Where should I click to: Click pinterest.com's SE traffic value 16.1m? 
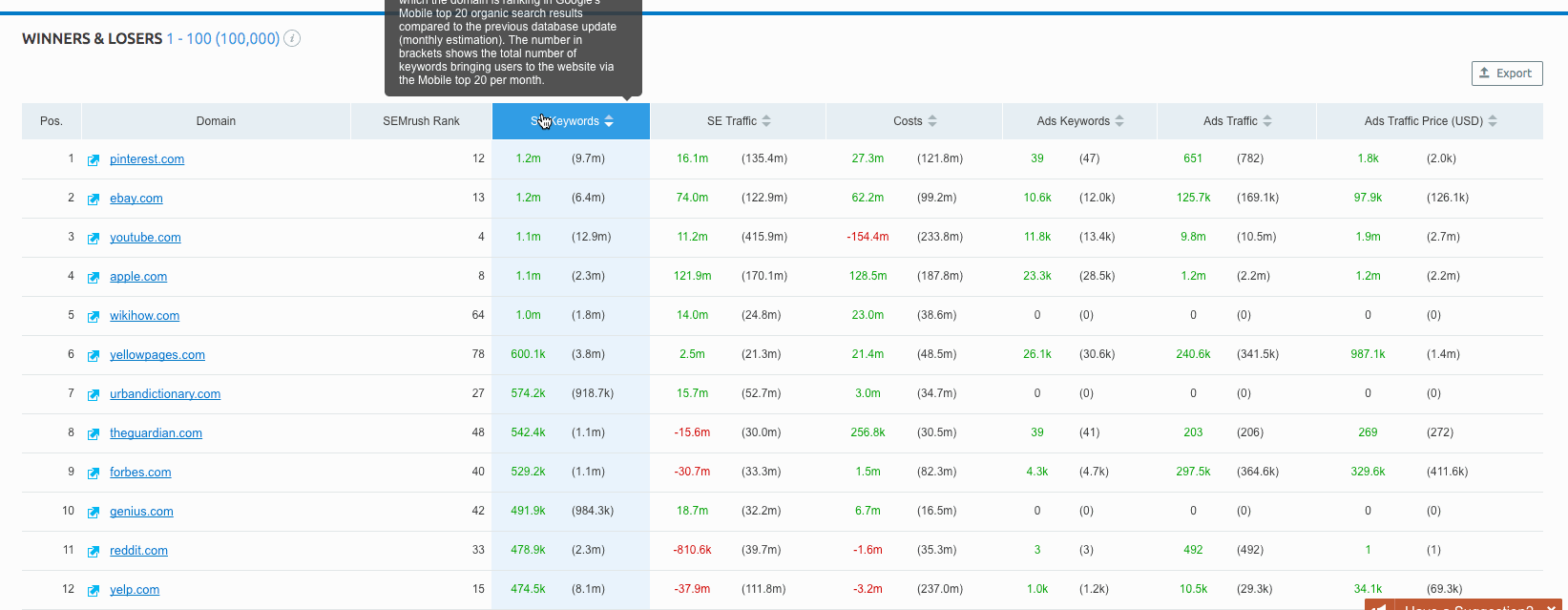[x=692, y=158]
